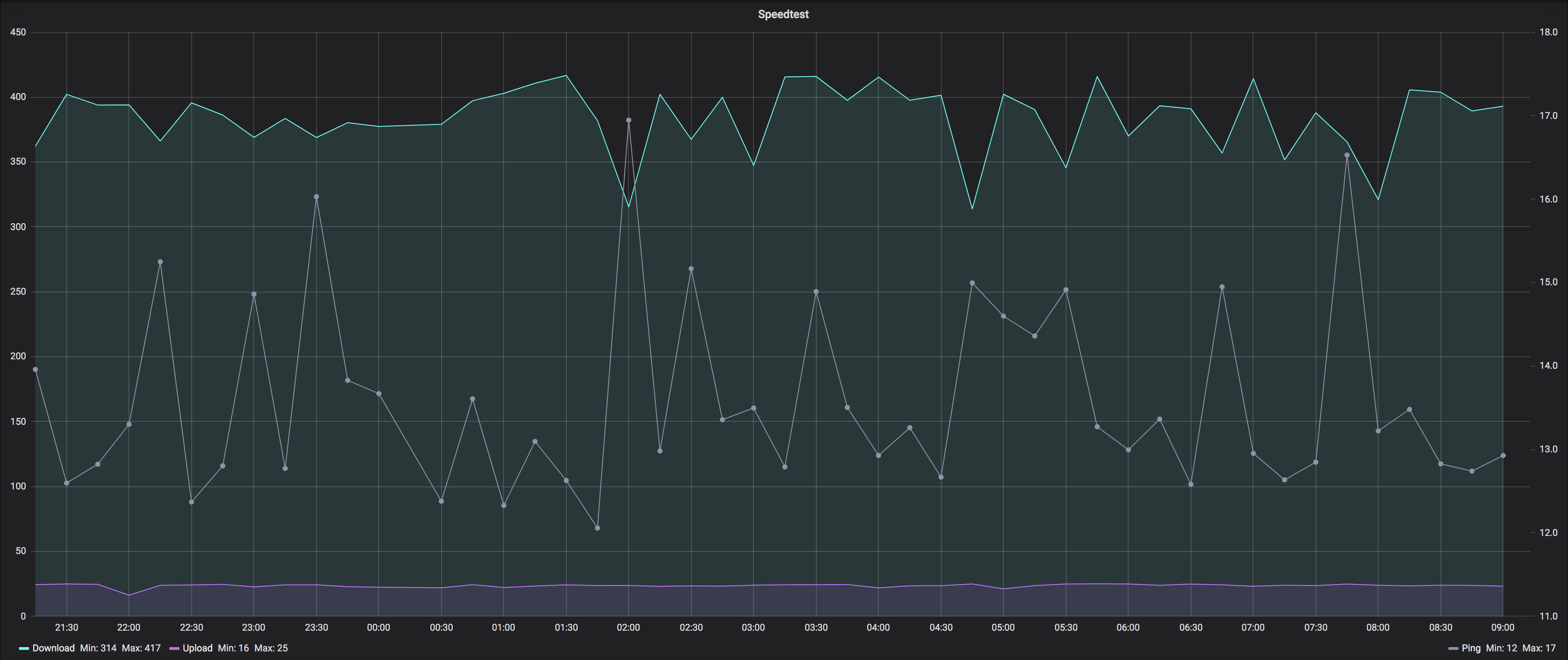This screenshot has width=1568, height=660.
Task: Click the Ping spike point near 07:45
Action: (1347, 155)
